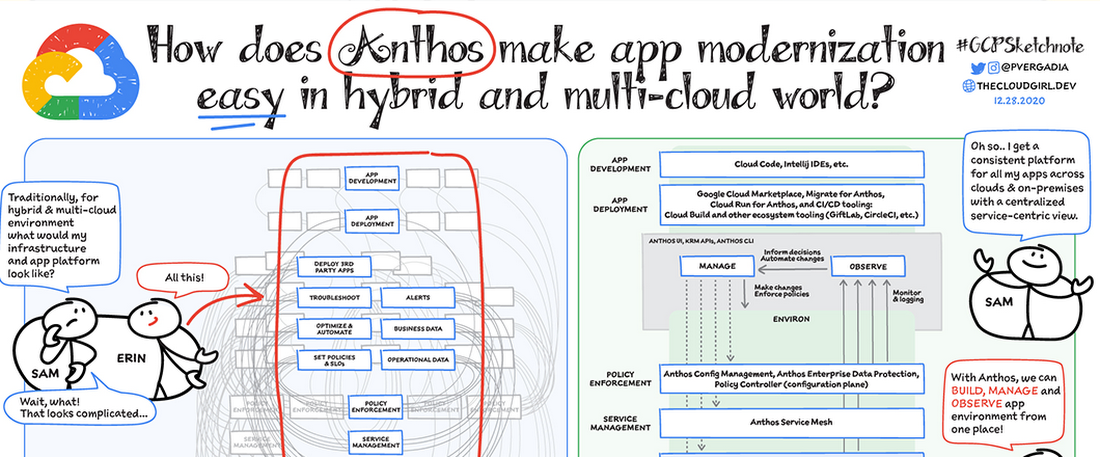Click the Twitter bird icon
Image resolution: width=1100 pixels, height=457 pixels.
point(977,68)
